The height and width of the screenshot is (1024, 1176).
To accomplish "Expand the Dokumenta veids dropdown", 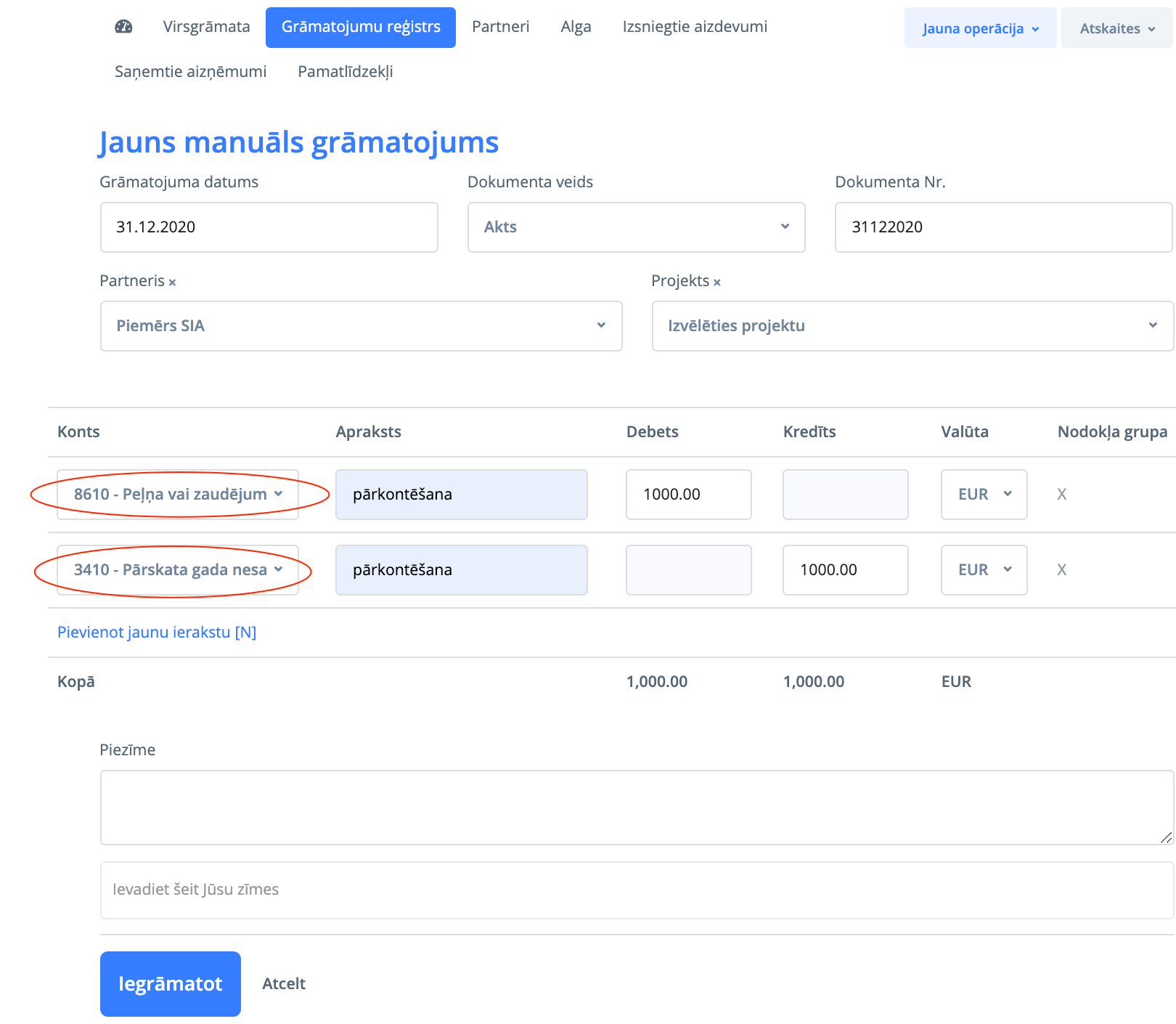I will 636,227.
